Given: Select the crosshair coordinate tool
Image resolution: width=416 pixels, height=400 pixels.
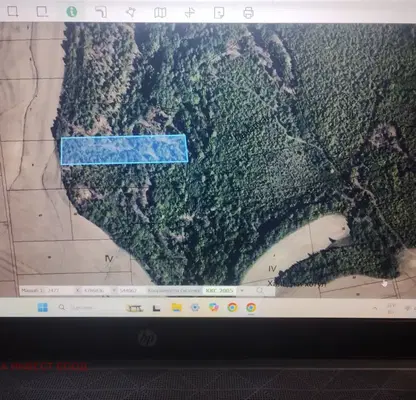Looking at the screenshot, I should click(x=190, y=13).
